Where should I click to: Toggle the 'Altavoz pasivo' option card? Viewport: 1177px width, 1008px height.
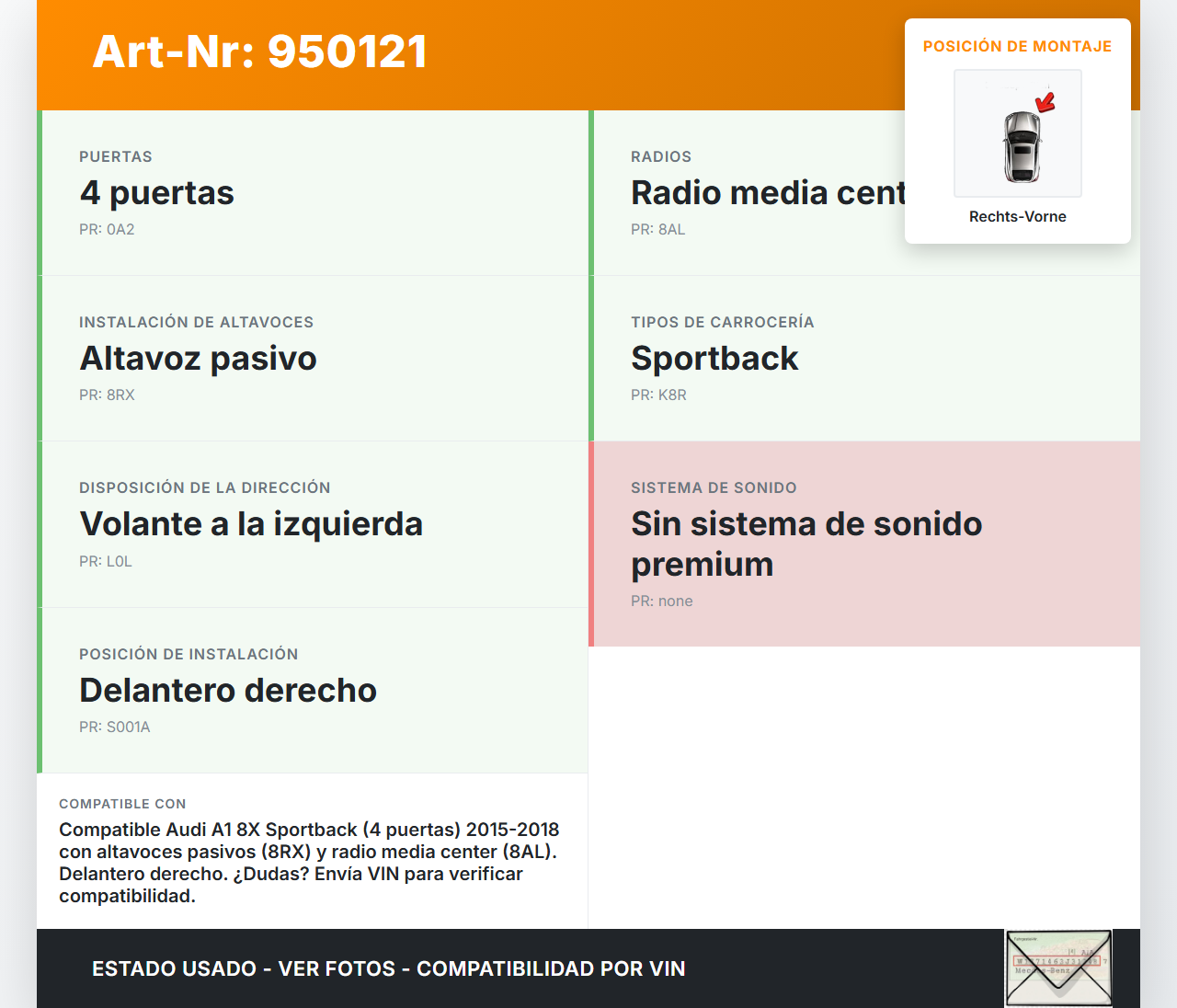click(x=313, y=358)
